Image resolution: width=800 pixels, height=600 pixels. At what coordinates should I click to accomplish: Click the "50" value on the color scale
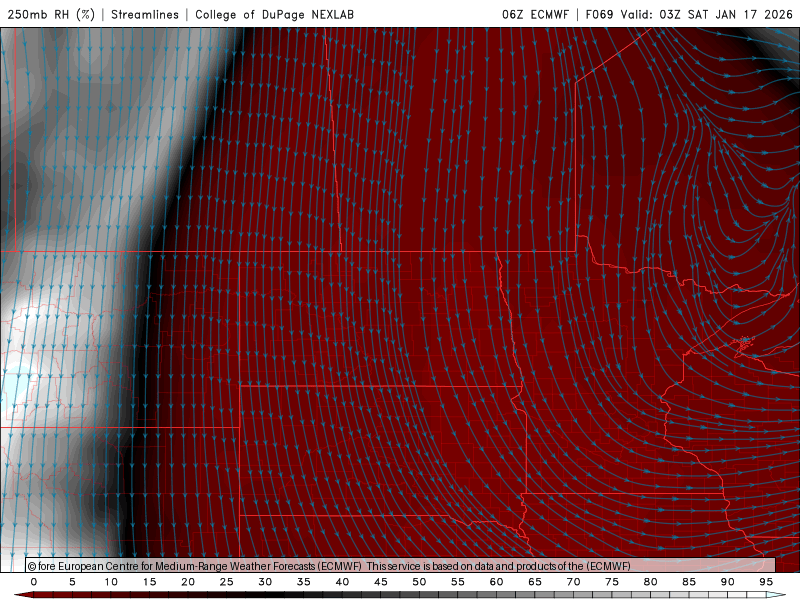419,582
